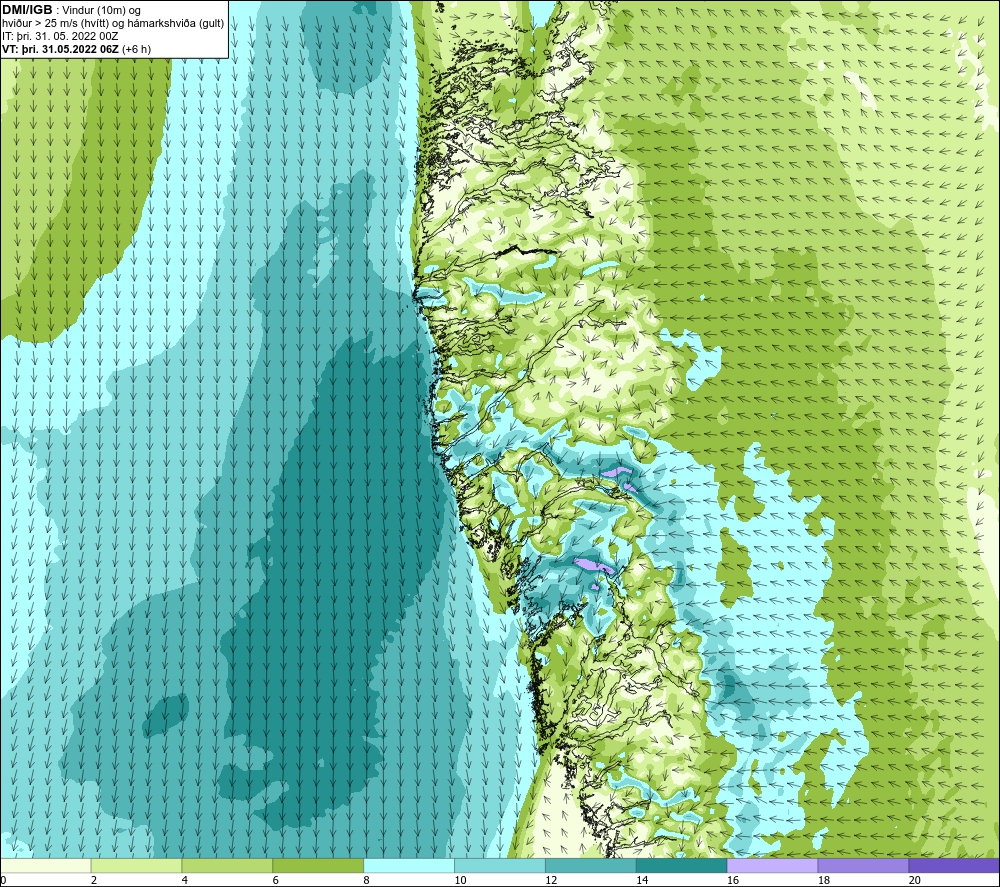The image size is (1000, 887).
Task: Click the 6-8 m/s legend color swatch
Action: [x=318, y=865]
